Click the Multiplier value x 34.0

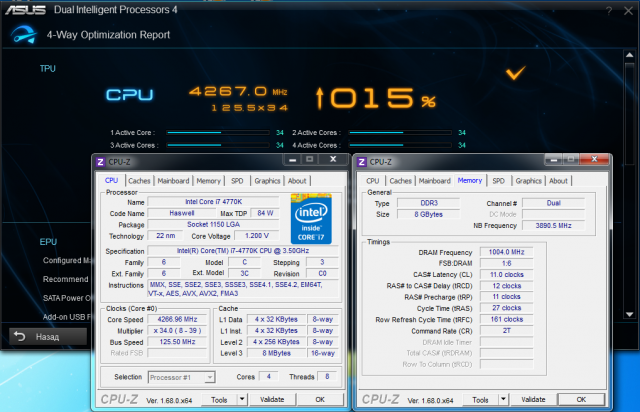(177, 331)
